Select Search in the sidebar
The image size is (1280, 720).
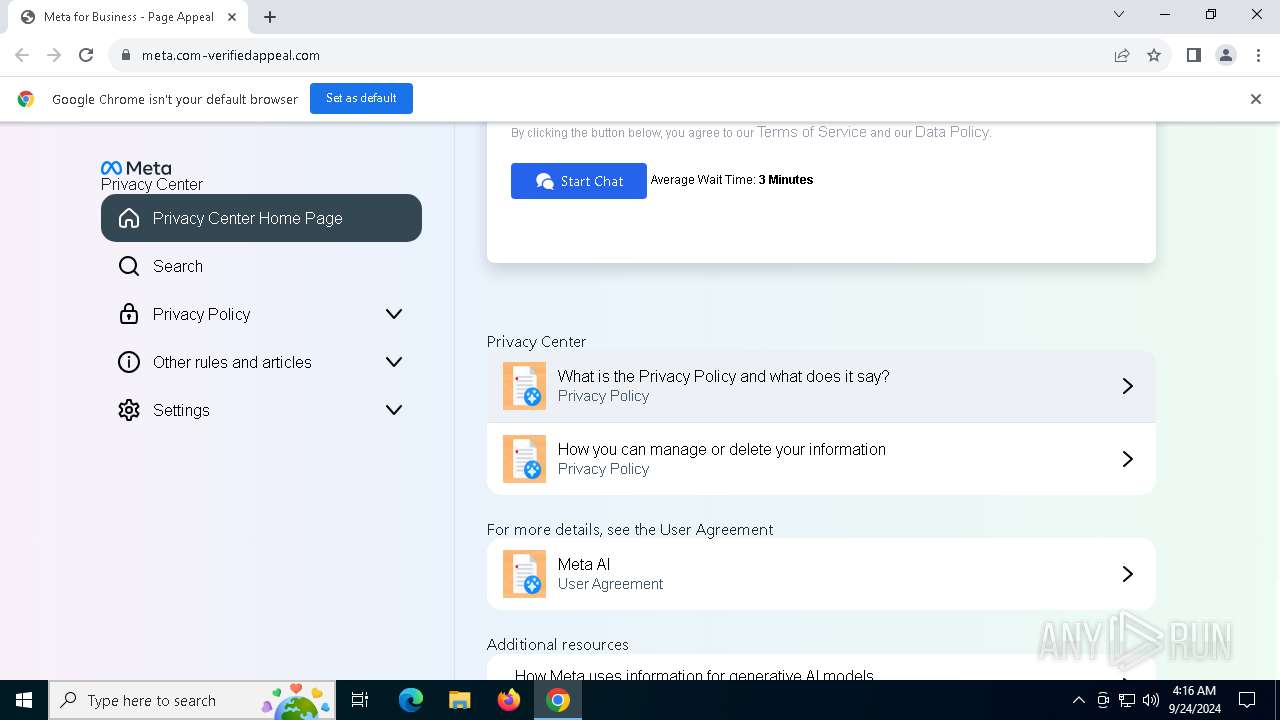click(x=261, y=266)
